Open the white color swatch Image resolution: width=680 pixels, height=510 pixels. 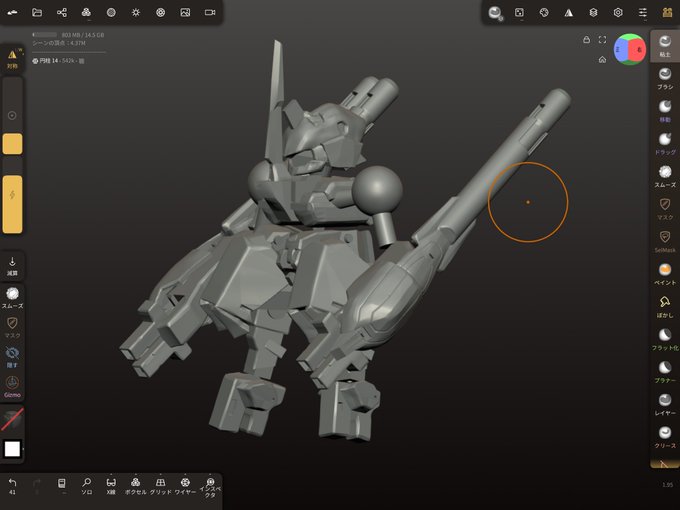[x=12, y=449]
